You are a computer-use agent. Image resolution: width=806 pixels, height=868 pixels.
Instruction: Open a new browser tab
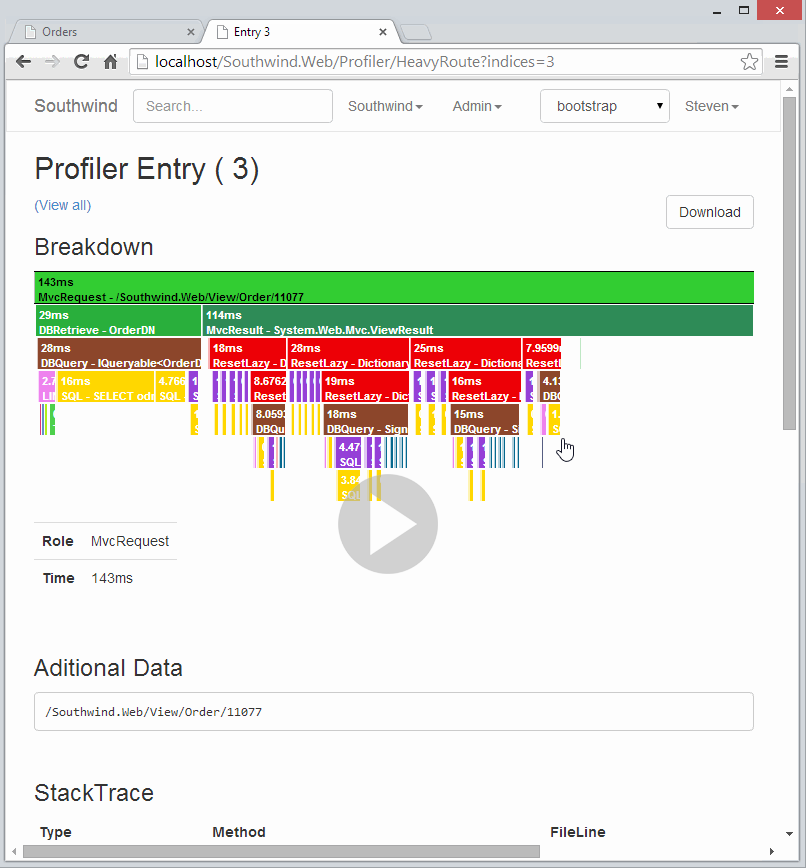click(x=416, y=32)
